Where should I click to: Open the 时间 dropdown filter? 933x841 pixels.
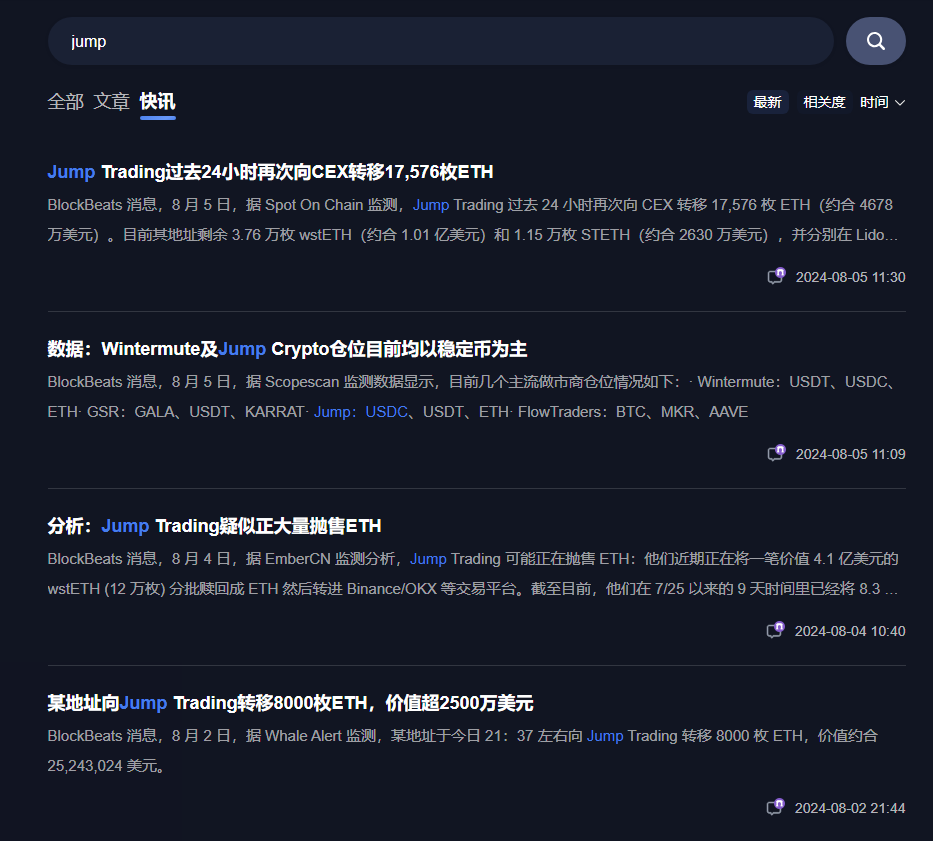point(882,102)
